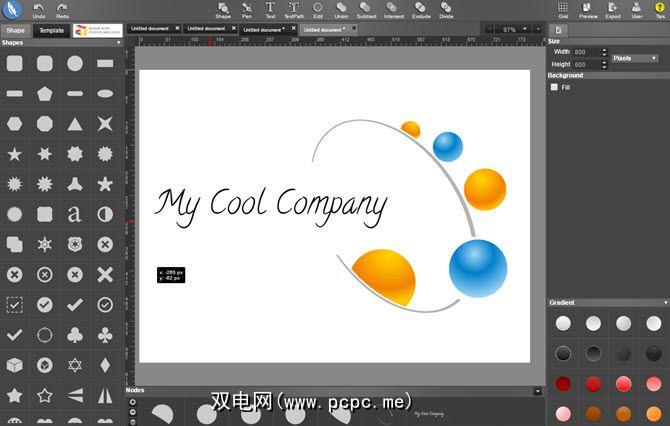Choose the TextPath tool
The image size is (670, 426).
[294, 9]
